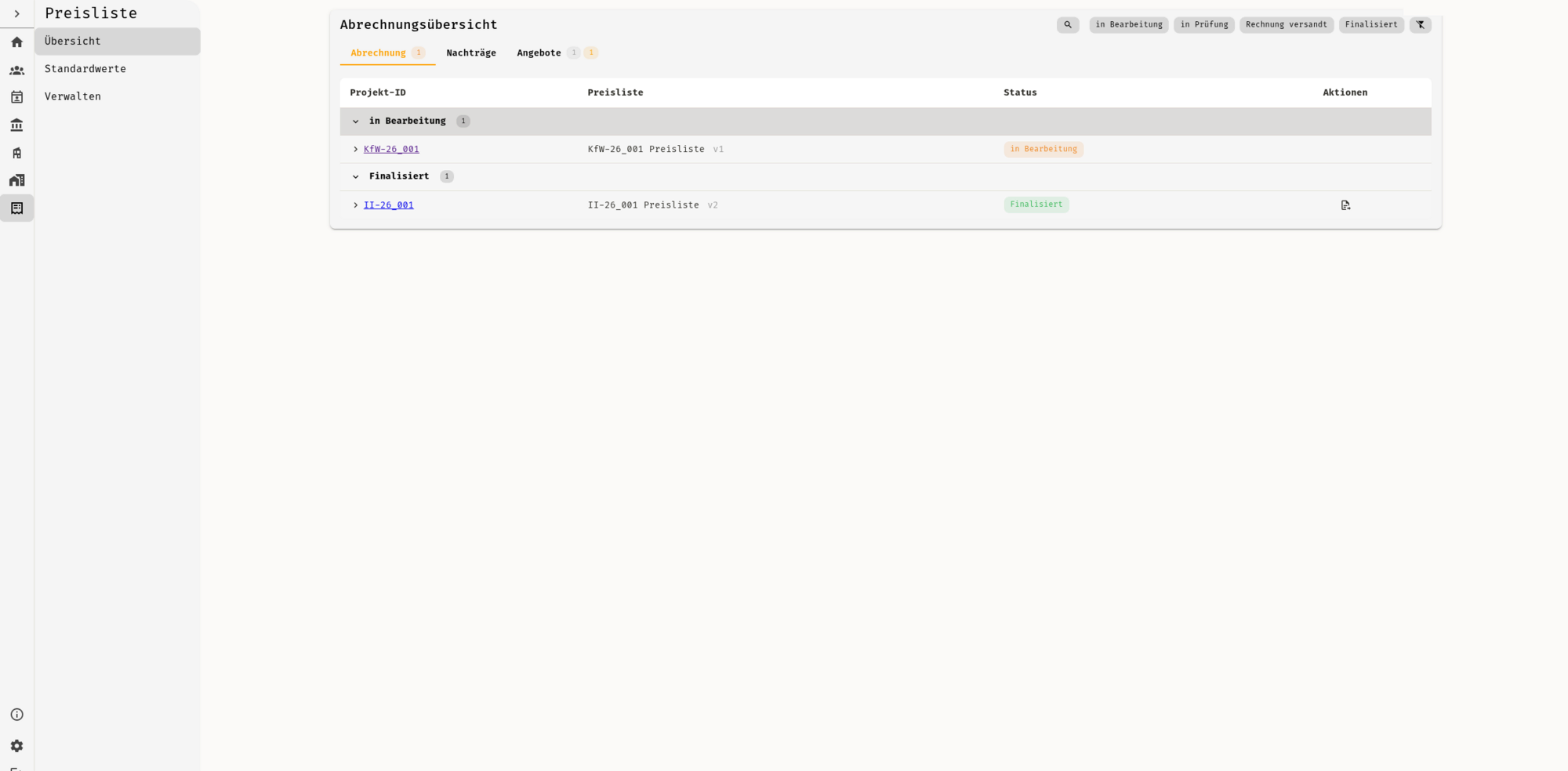Open the info circle icon

pyautogui.click(x=16, y=715)
